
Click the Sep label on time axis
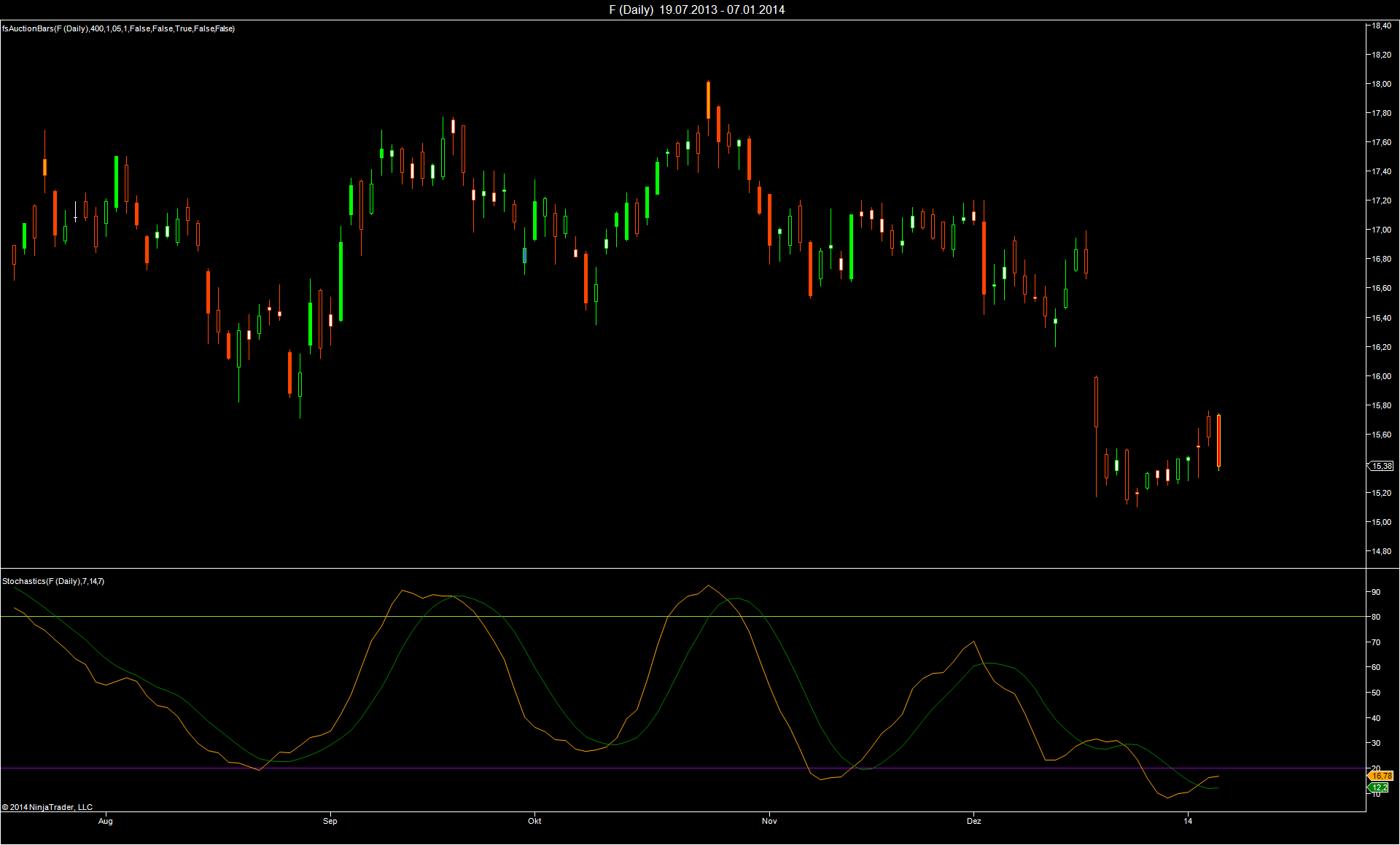[330, 821]
